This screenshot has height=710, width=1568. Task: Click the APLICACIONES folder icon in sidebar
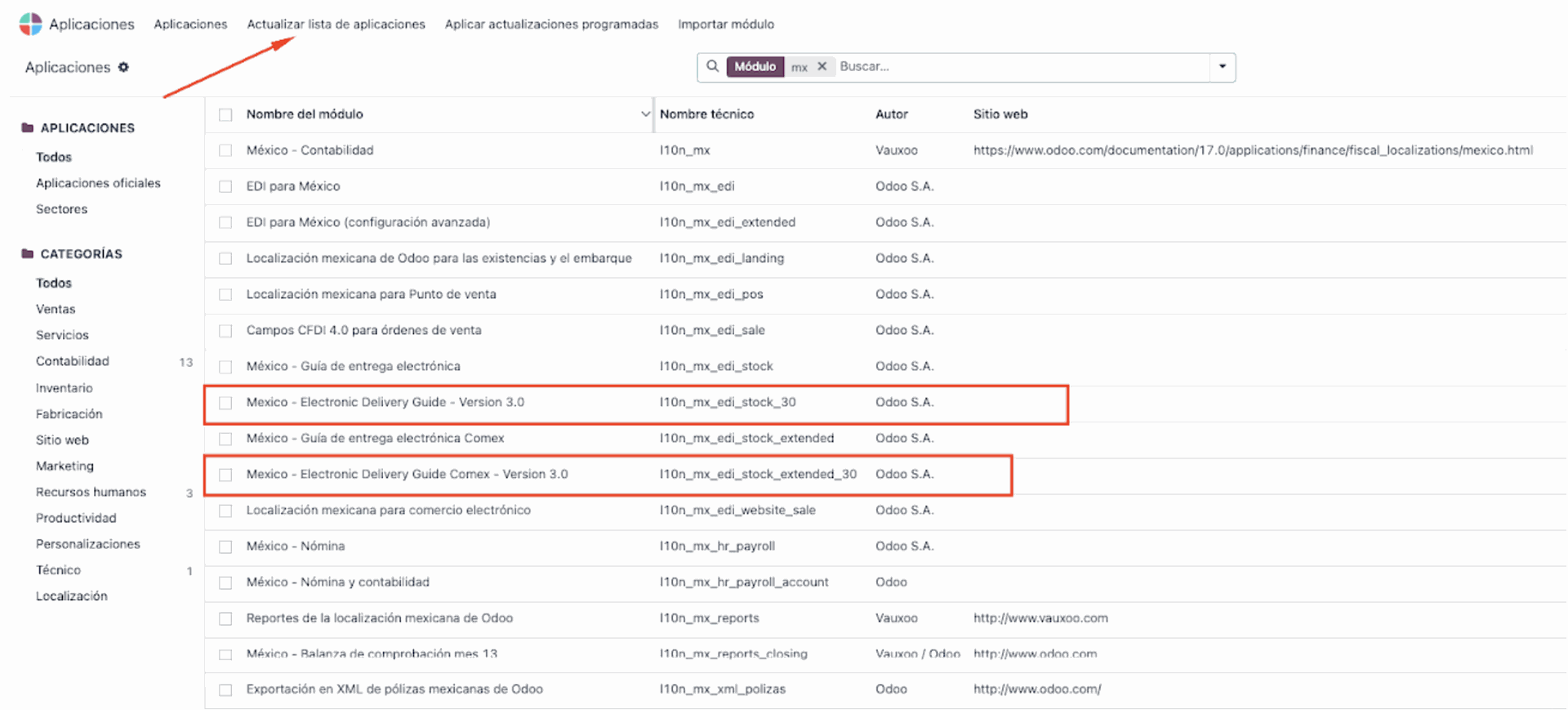pyautogui.click(x=27, y=127)
